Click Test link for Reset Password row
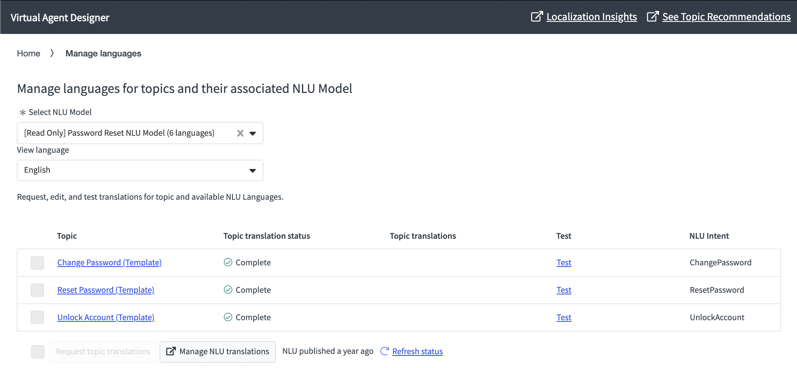This screenshot has width=797, height=368. click(x=564, y=290)
